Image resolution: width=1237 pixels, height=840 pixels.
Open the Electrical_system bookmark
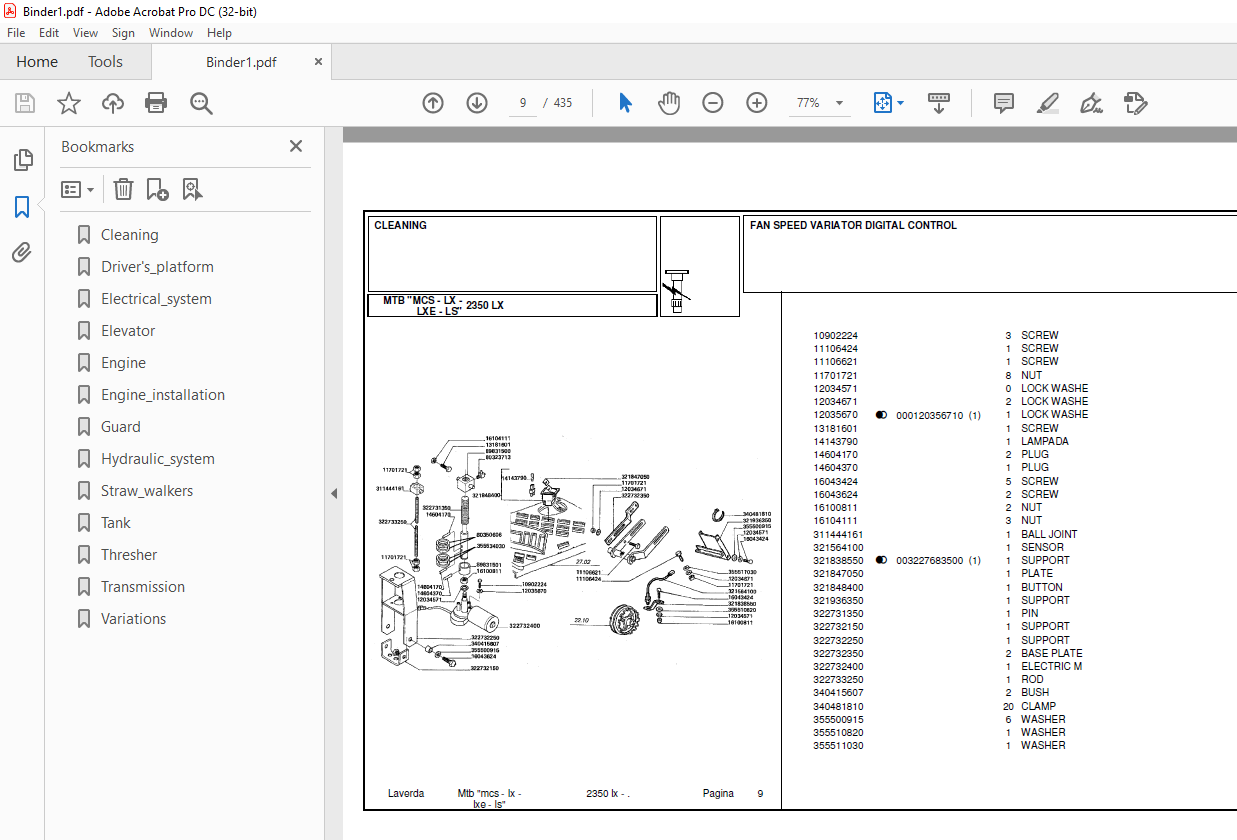(x=156, y=299)
